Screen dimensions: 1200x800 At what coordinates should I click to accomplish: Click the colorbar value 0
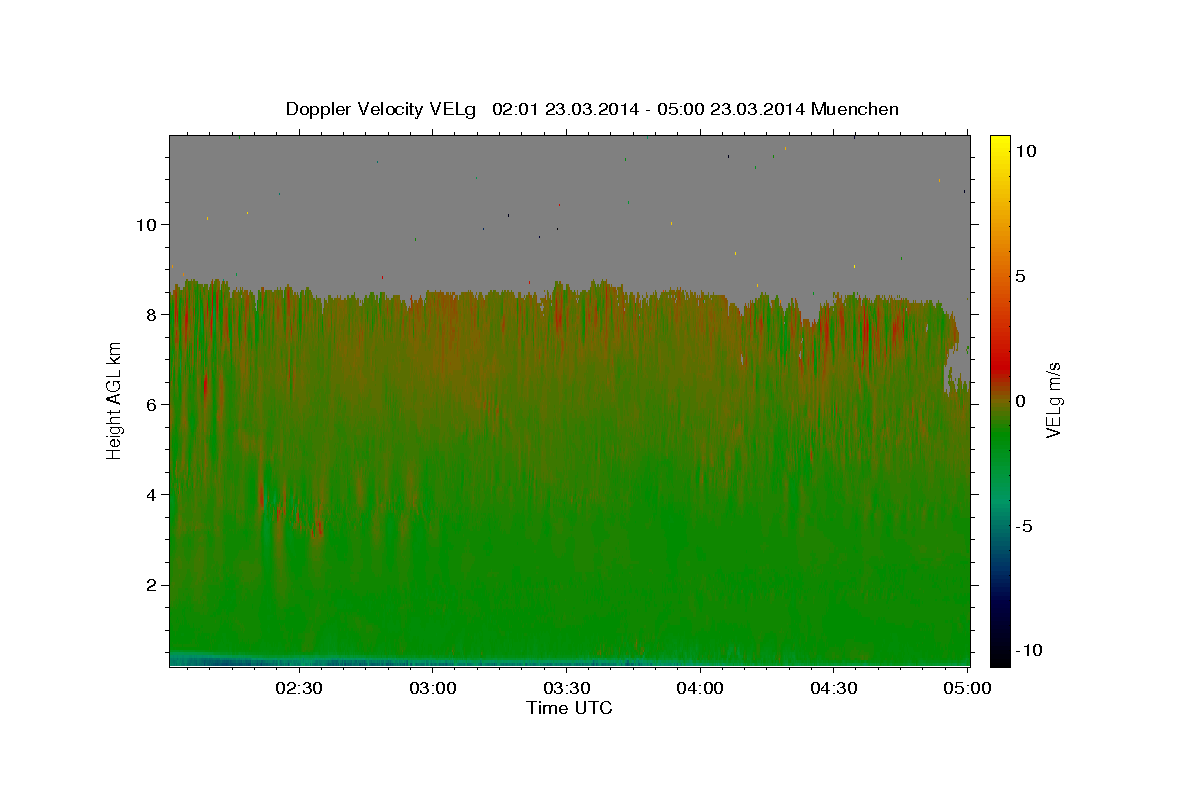pos(1020,401)
